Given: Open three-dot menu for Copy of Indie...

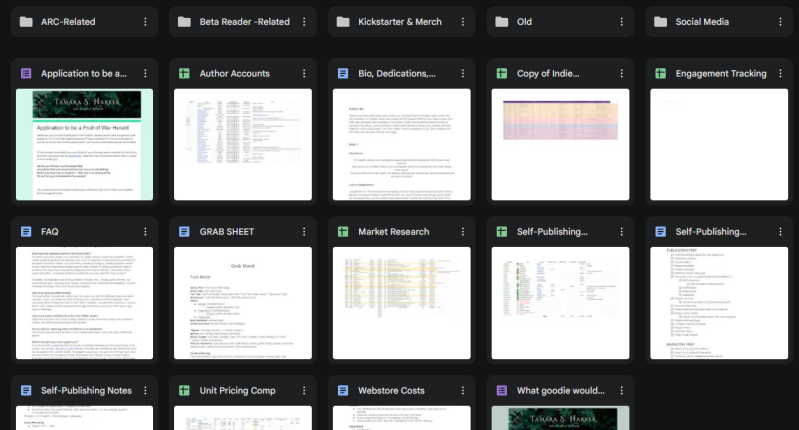Looking at the screenshot, I should tap(622, 73).
